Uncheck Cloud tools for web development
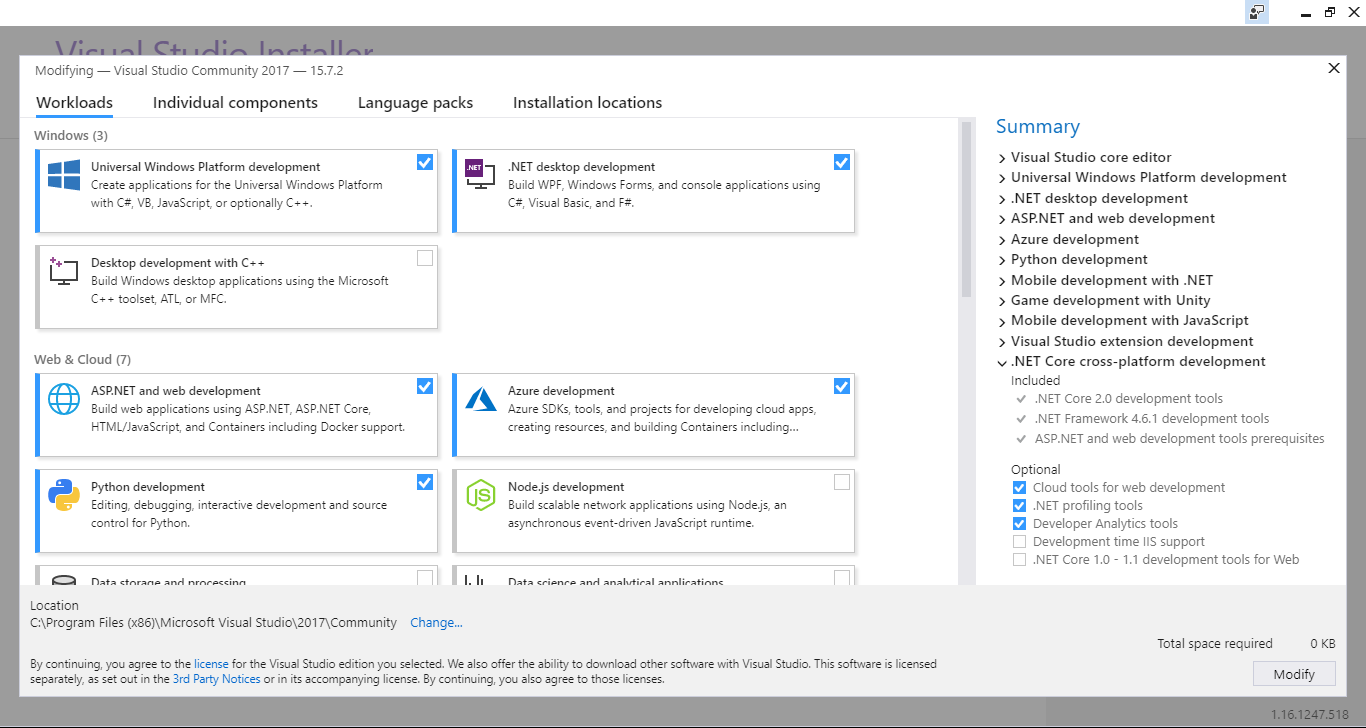1366x728 pixels. click(1019, 488)
